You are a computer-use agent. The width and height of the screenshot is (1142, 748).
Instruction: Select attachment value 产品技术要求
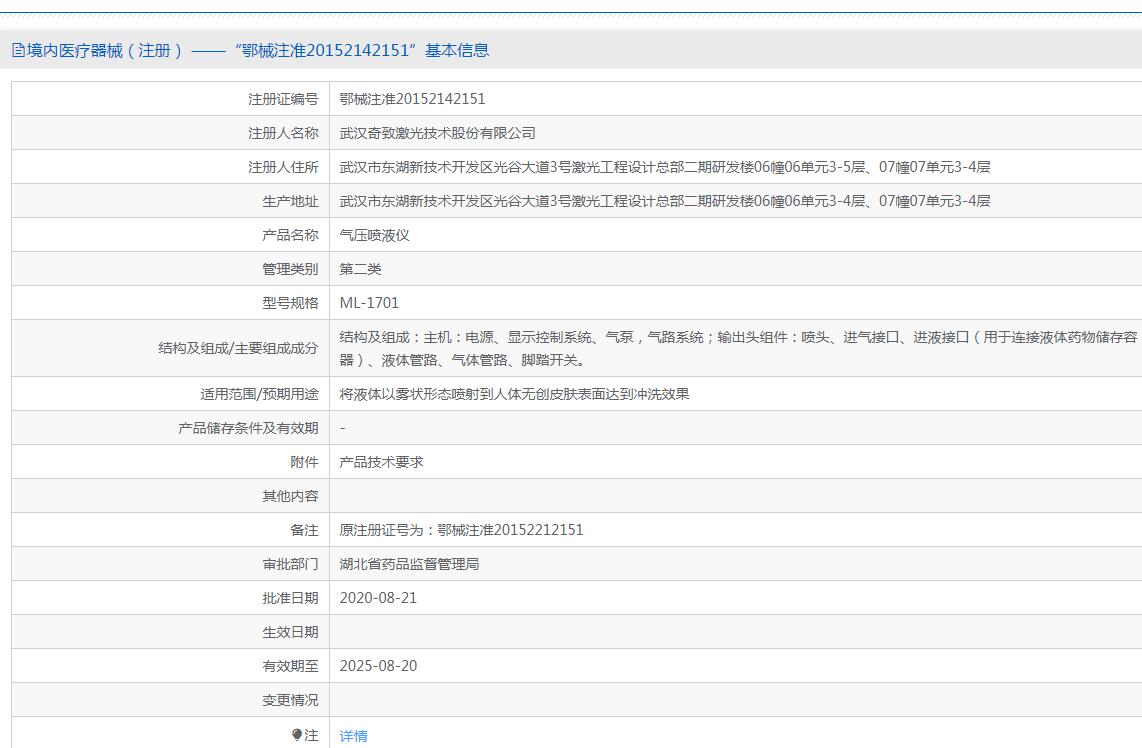coord(382,462)
